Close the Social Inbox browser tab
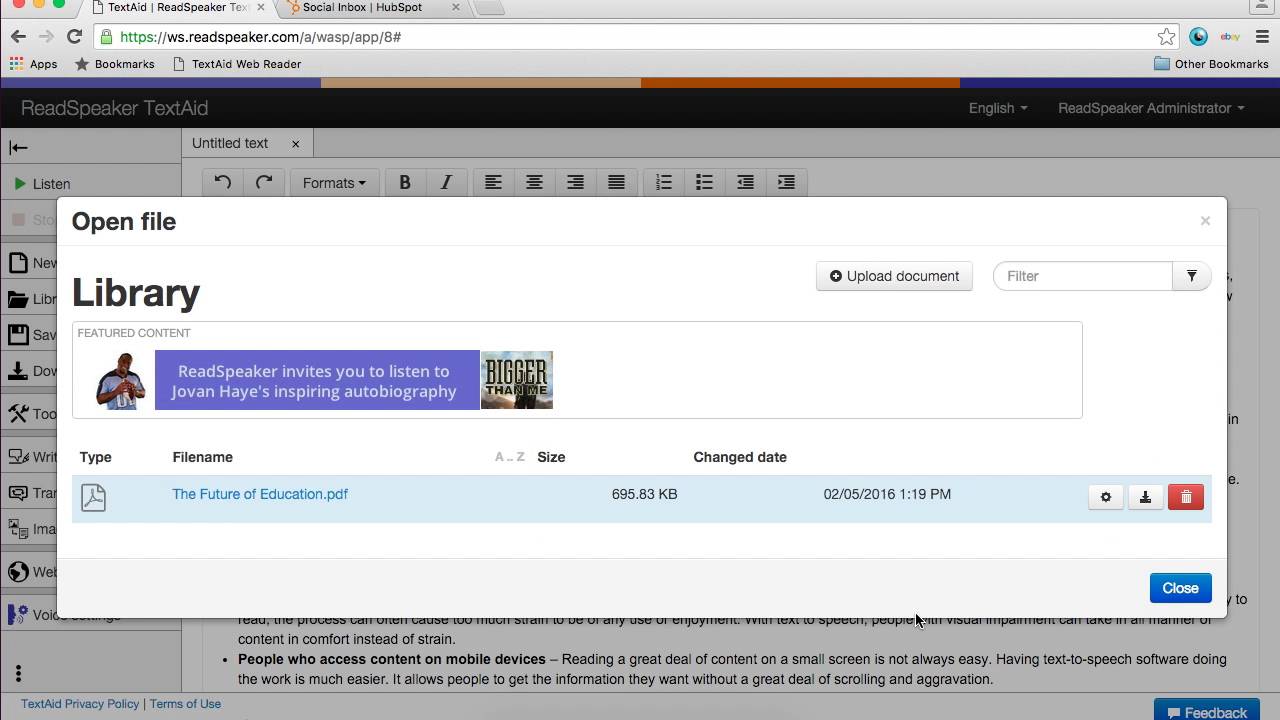Viewport: 1280px width, 720px height. [x=456, y=8]
